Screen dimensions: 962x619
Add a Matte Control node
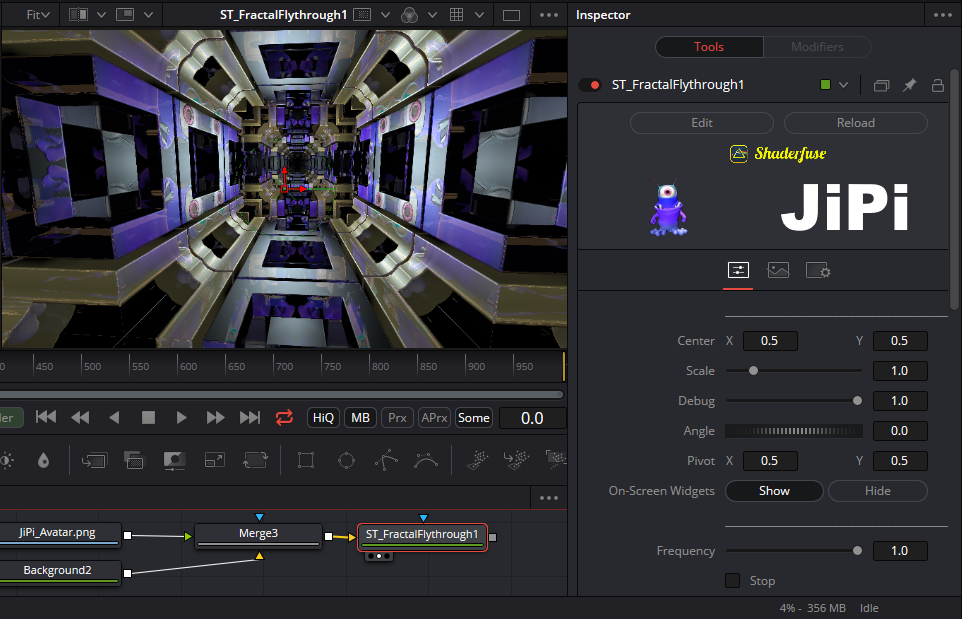[x=174, y=459]
